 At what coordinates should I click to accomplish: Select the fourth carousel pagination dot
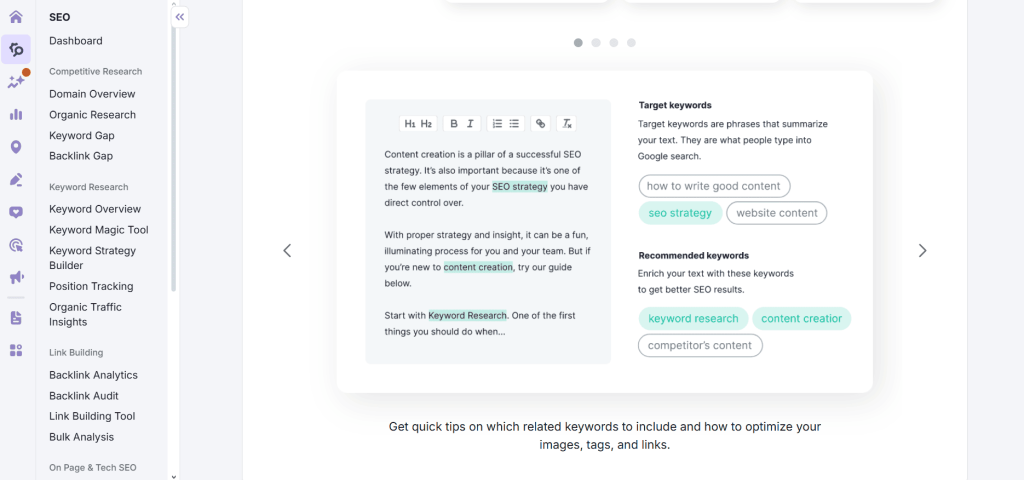tap(631, 43)
